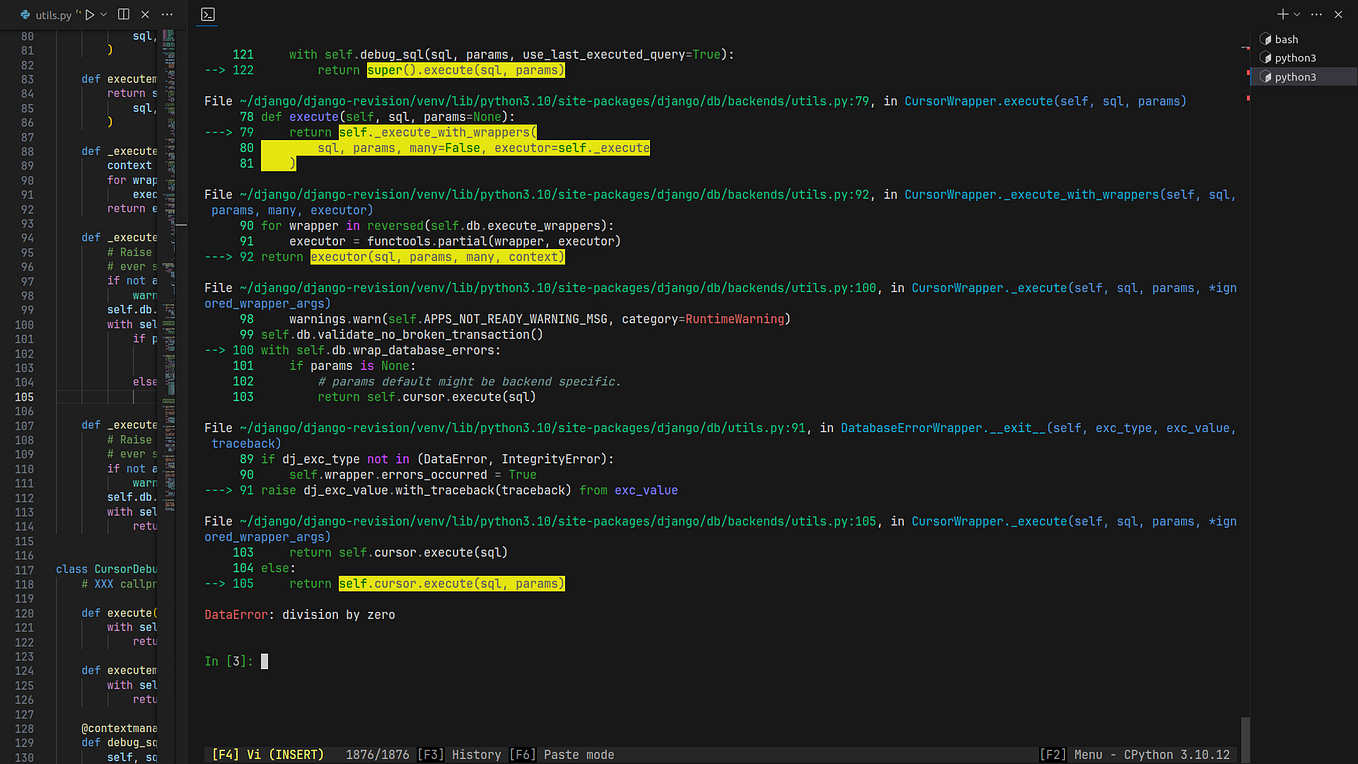Open the run button's dropdown chevron
Screen dimensions: 1358x764
tap(103, 14)
